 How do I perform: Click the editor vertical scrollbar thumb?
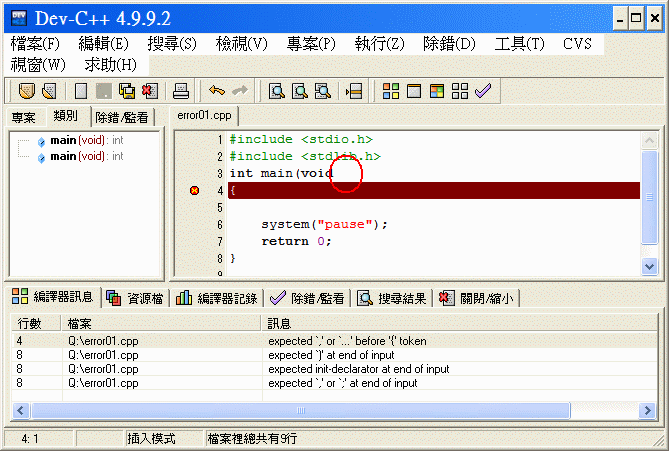(x=649, y=197)
